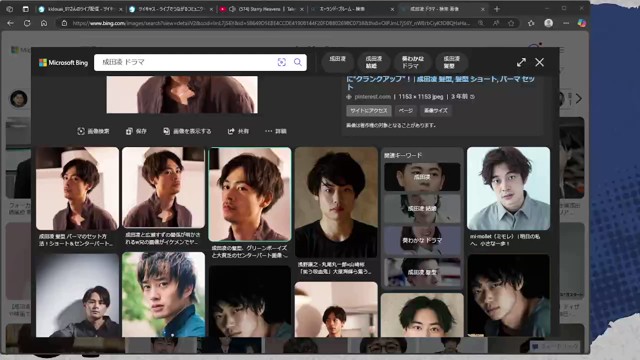
Task: Click the サイトにアクセス button
Action: [369, 111]
